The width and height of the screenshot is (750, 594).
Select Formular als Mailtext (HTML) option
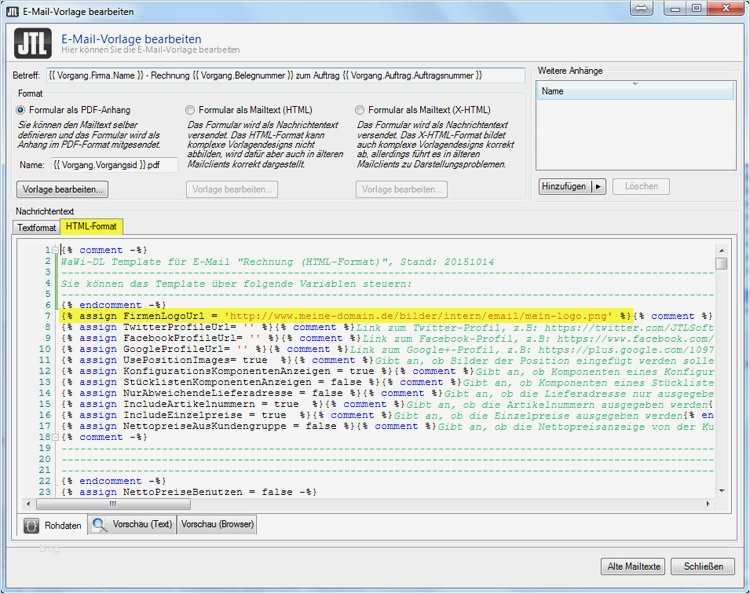[191, 110]
